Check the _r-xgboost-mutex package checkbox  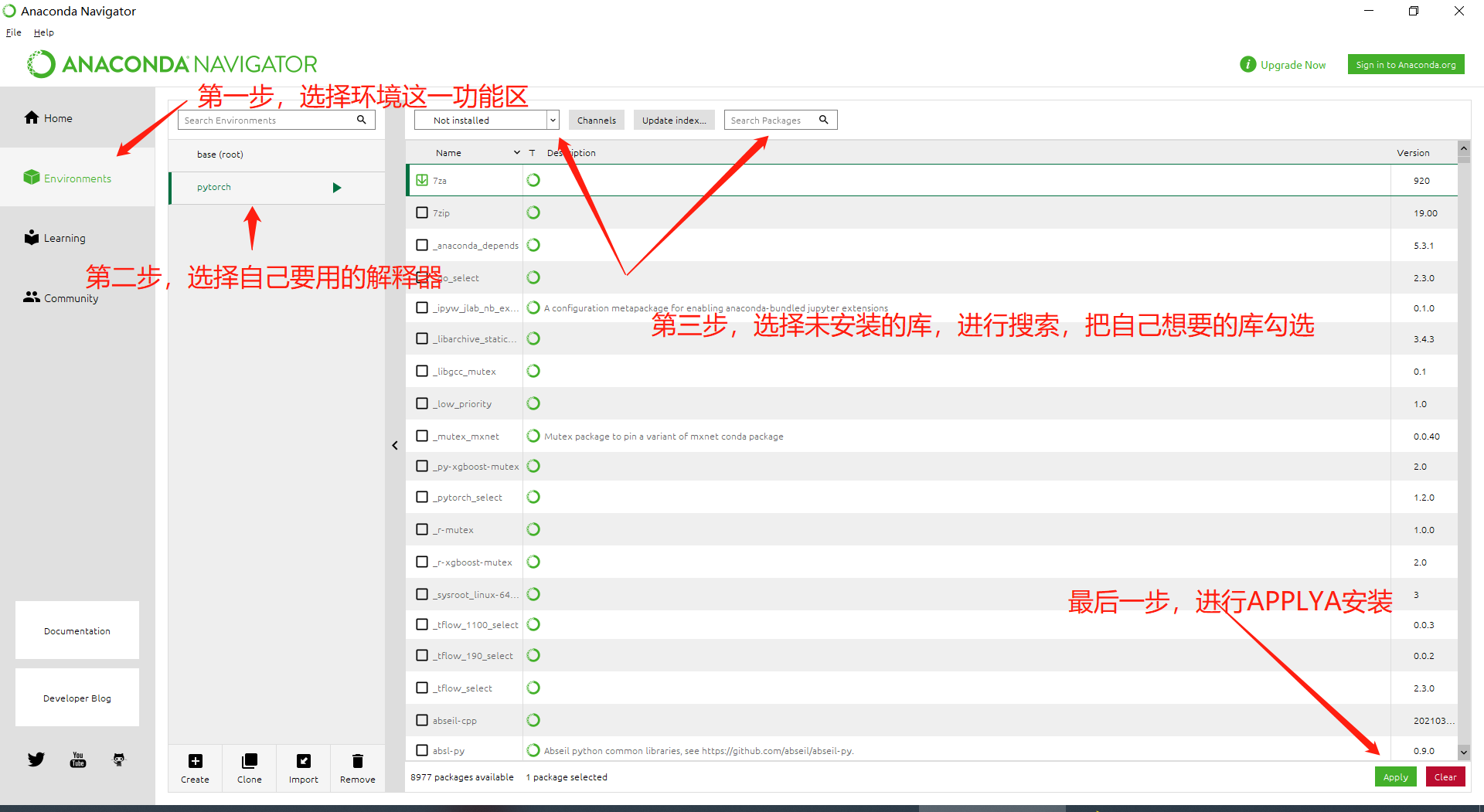pyautogui.click(x=422, y=562)
